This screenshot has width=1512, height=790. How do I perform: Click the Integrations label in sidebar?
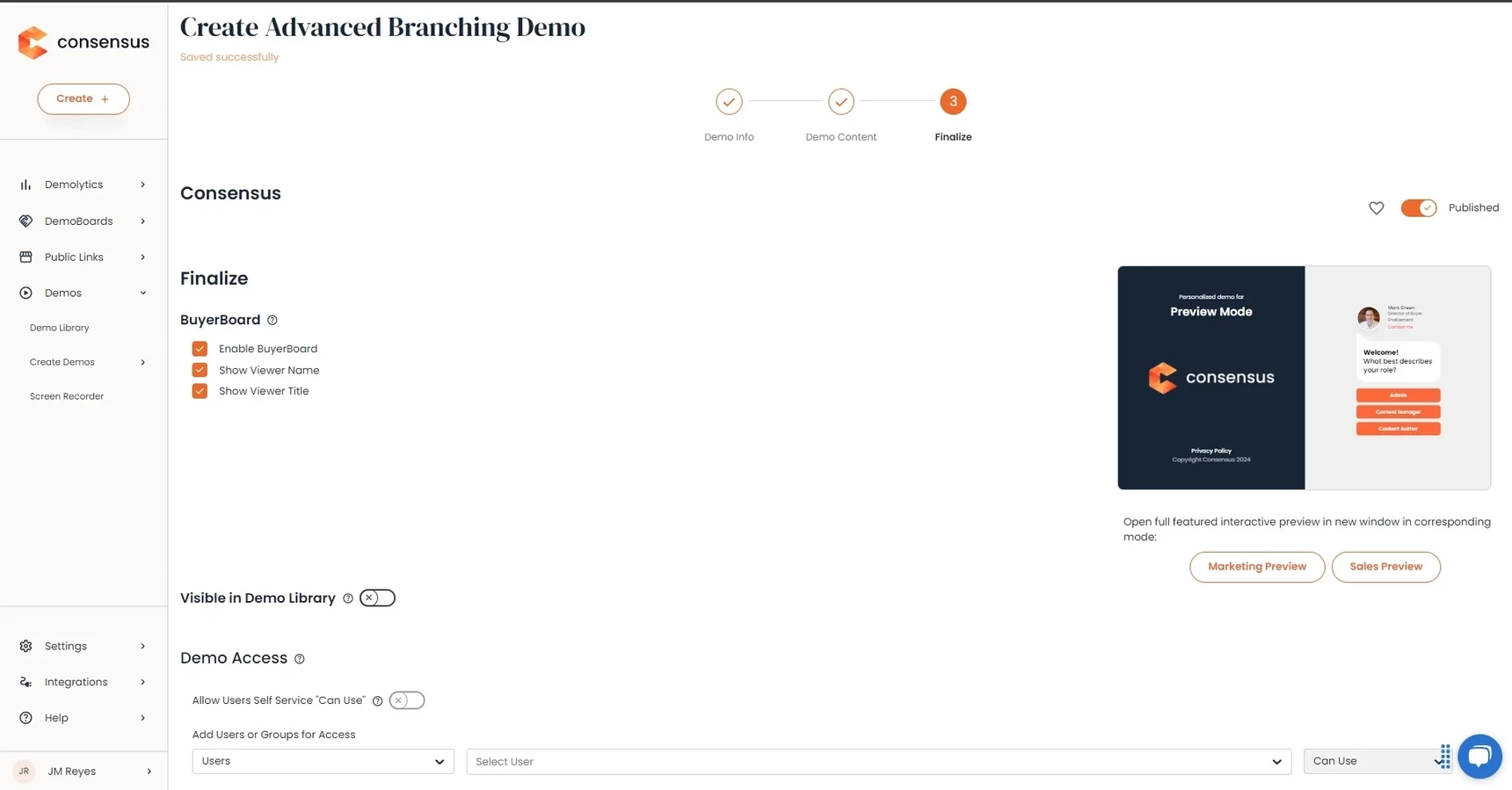coord(76,683)
